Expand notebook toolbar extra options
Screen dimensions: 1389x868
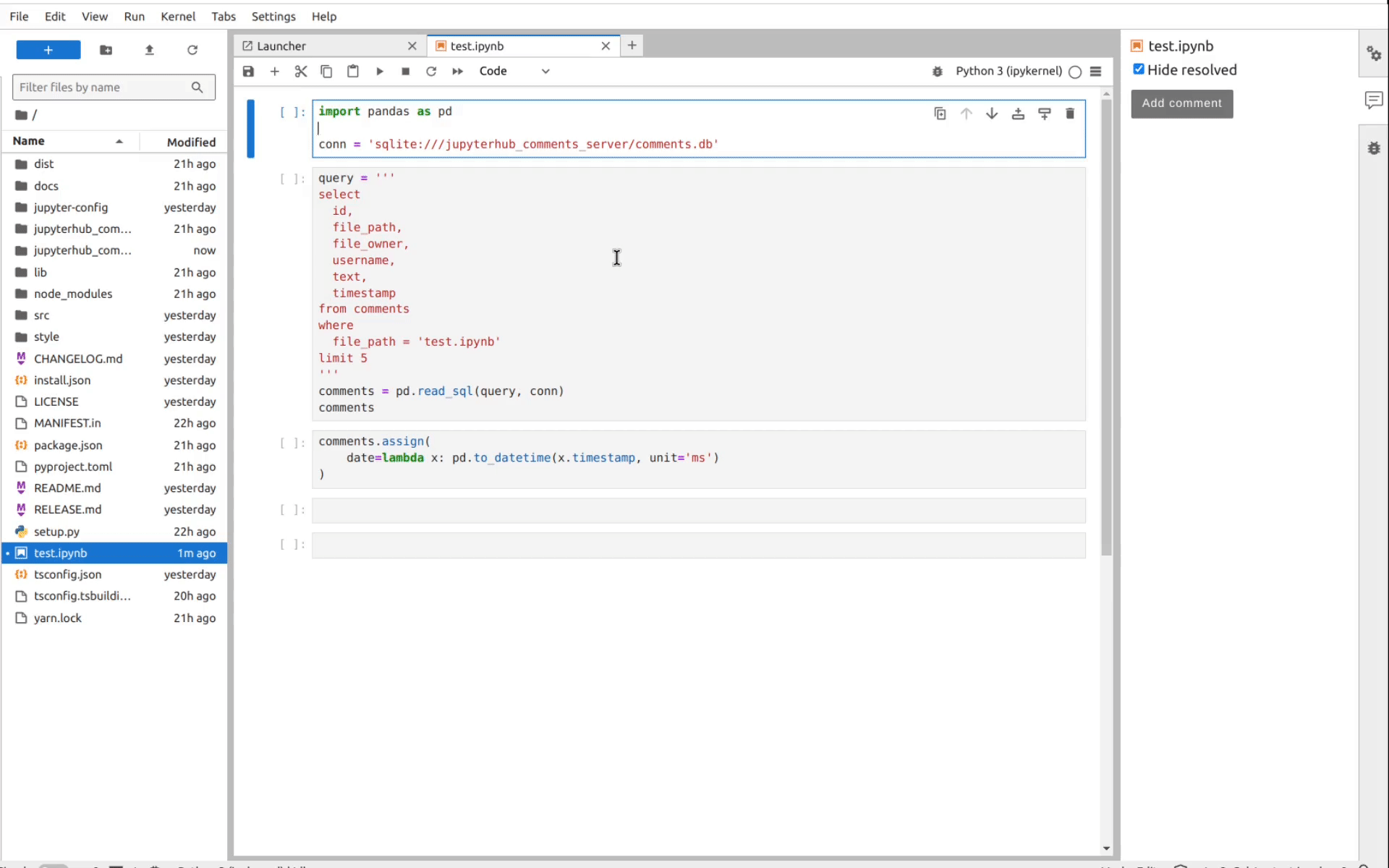1096,71
